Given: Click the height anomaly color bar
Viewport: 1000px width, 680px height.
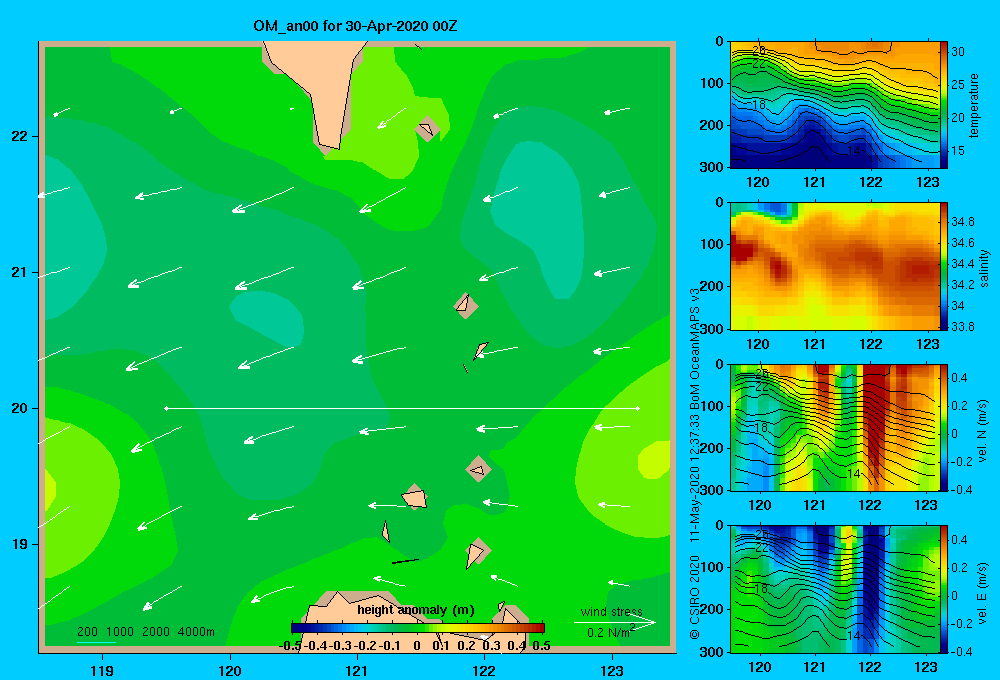Looking at the screenshot, I should pos(418,628).
